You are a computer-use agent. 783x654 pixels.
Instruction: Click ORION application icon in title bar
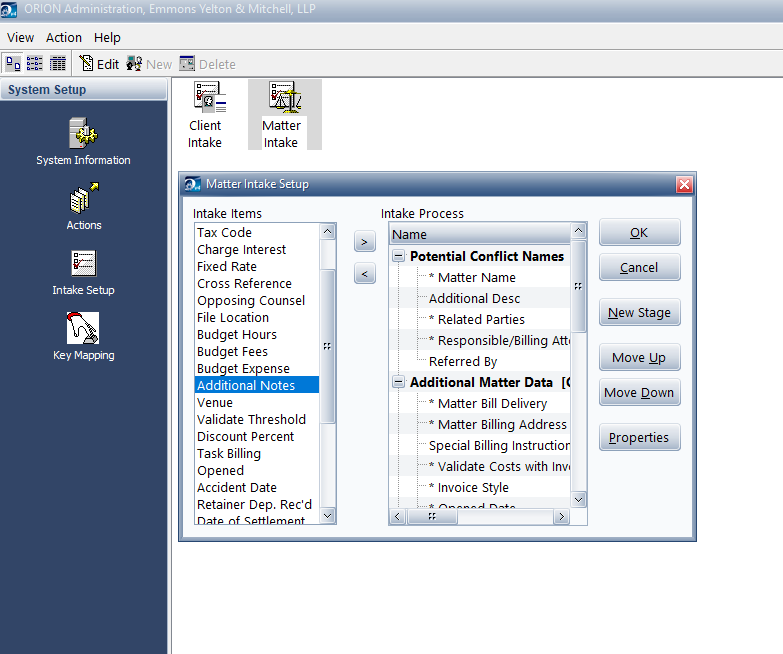[x=8, y=9]
